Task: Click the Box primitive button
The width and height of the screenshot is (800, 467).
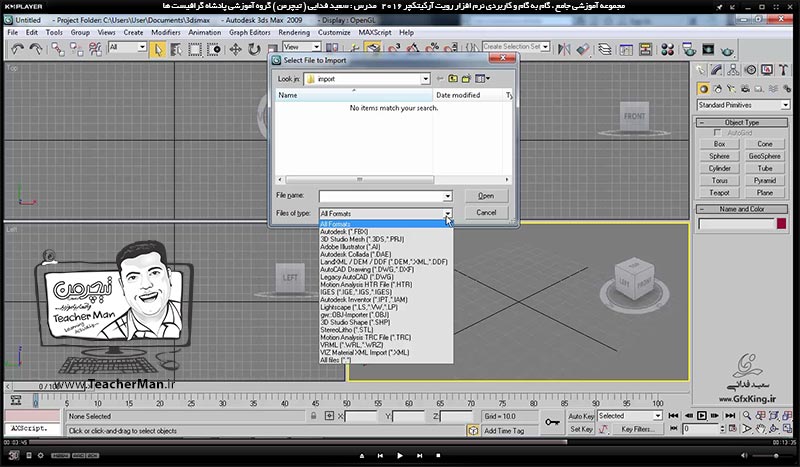Action: click(719, 144)
